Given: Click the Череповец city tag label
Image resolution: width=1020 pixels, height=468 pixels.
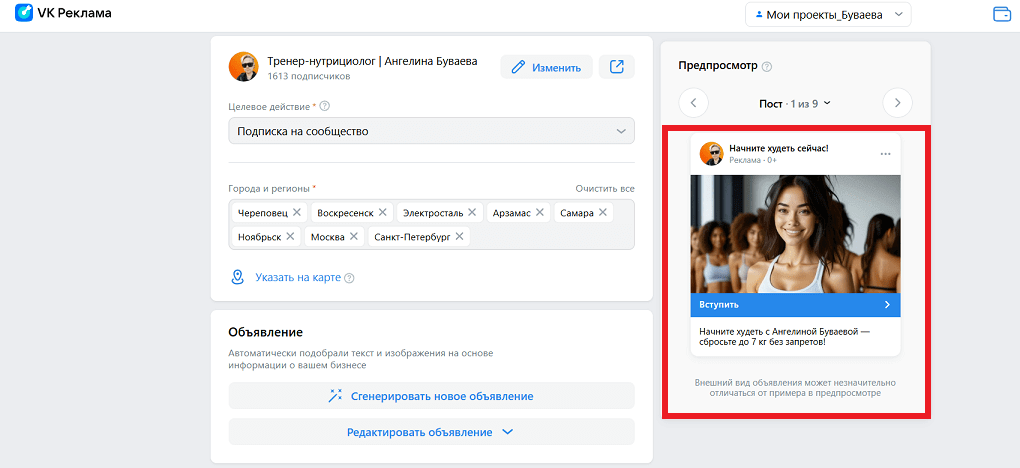Looking at the screenshot, I should coord(263,213).
